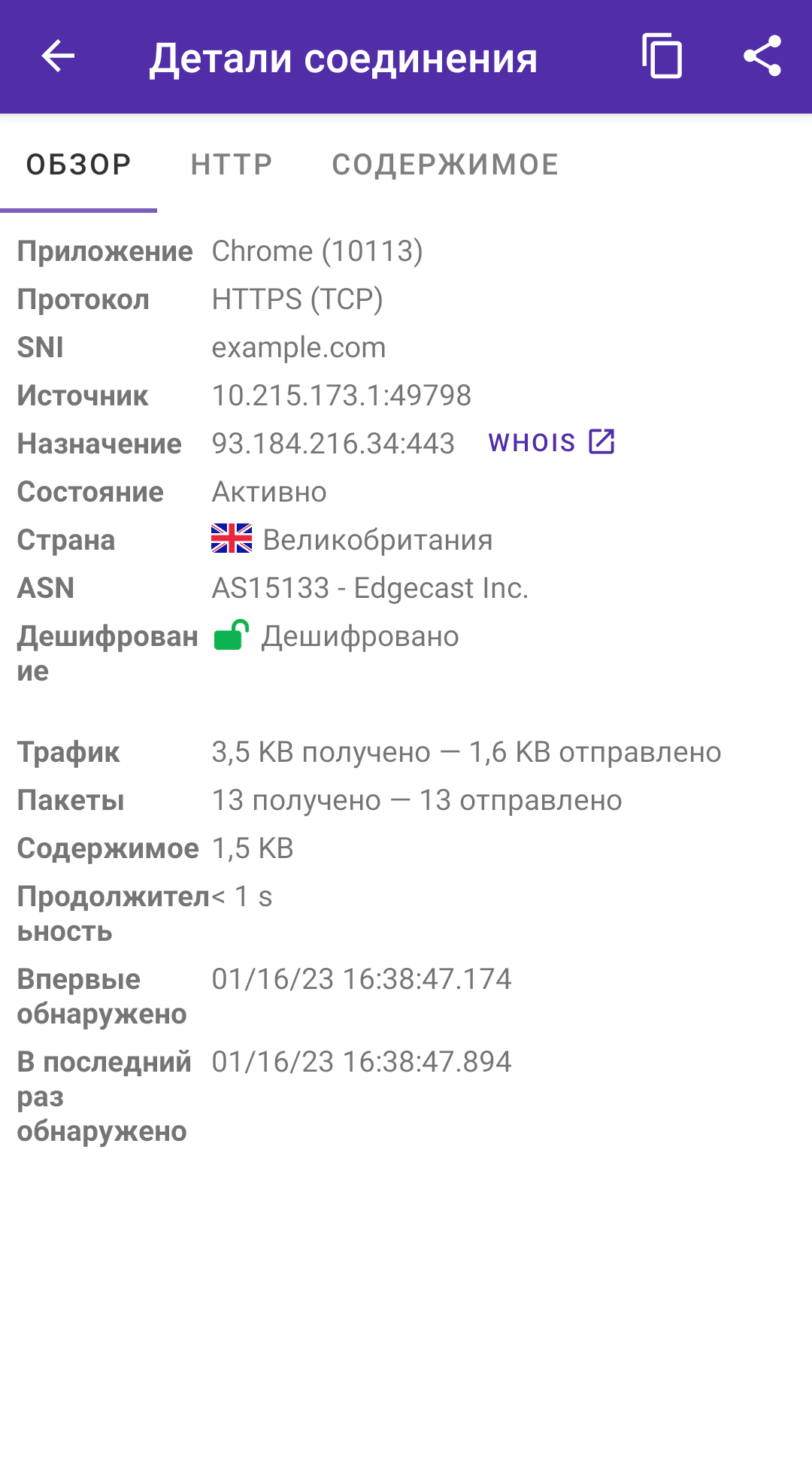Tap the Великобритания country name
The width and height of the screenshot is (812, 1471).
tap(378, 540)
